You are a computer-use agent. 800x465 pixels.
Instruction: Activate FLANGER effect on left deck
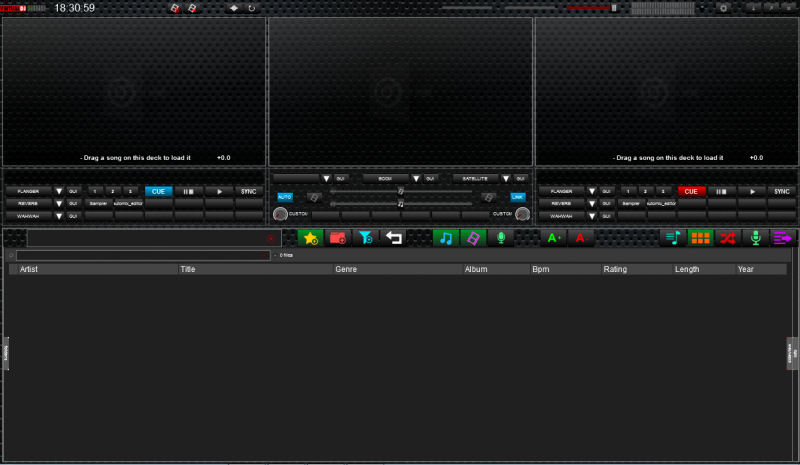click(29, 191)
